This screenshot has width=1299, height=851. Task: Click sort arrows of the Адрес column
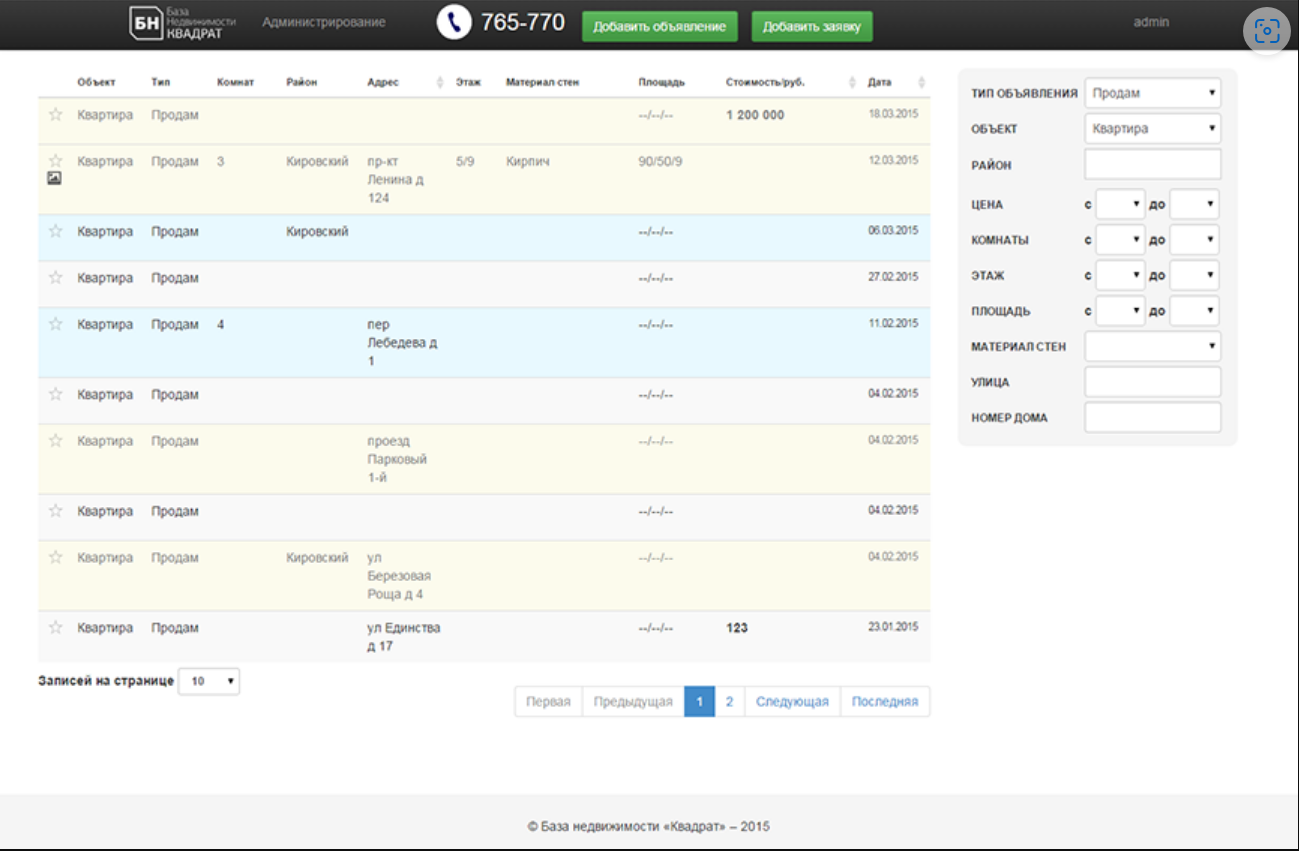pyautogui.click(x=440, y=82)
